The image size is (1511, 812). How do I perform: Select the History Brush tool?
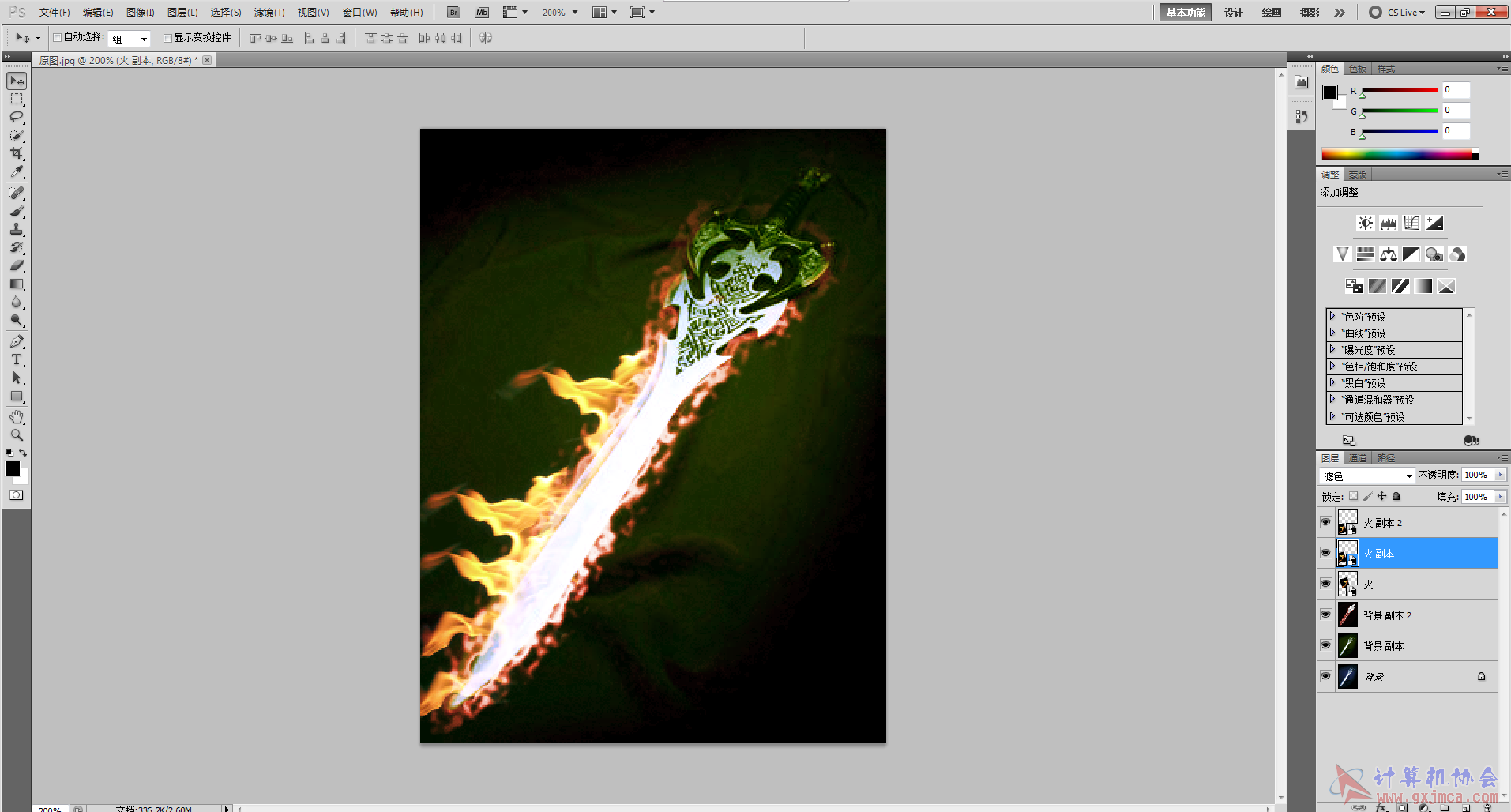coord(17,247)
